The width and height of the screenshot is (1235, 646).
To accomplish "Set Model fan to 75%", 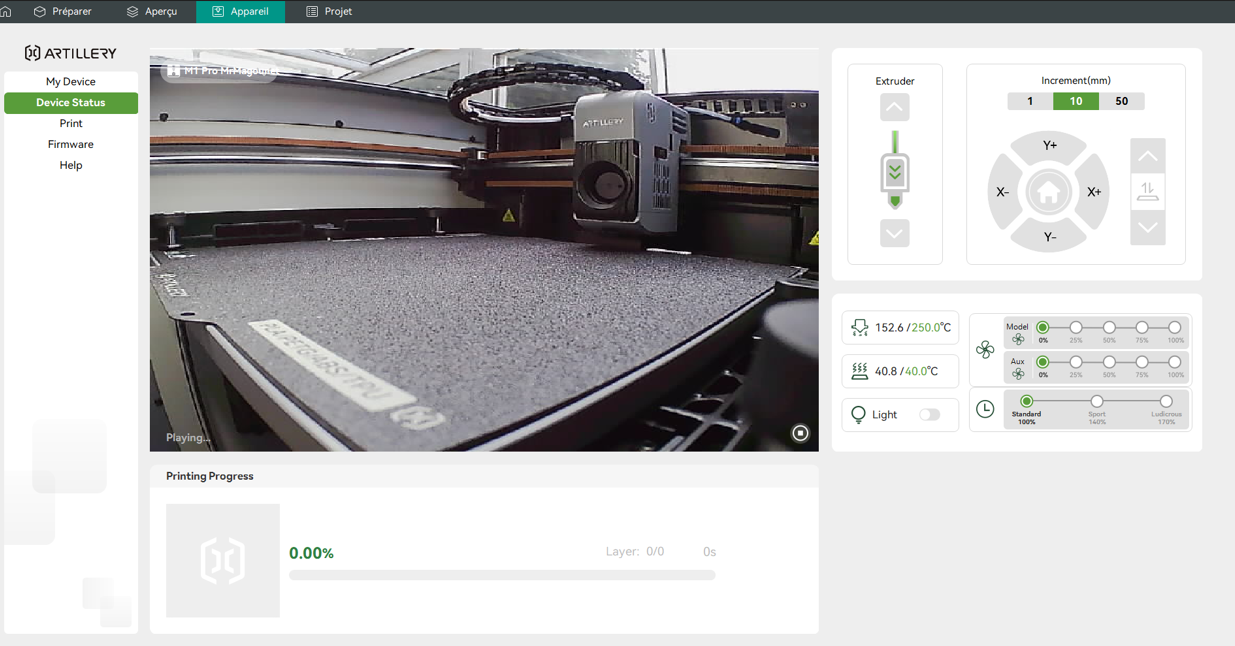I will [1142, 328].
